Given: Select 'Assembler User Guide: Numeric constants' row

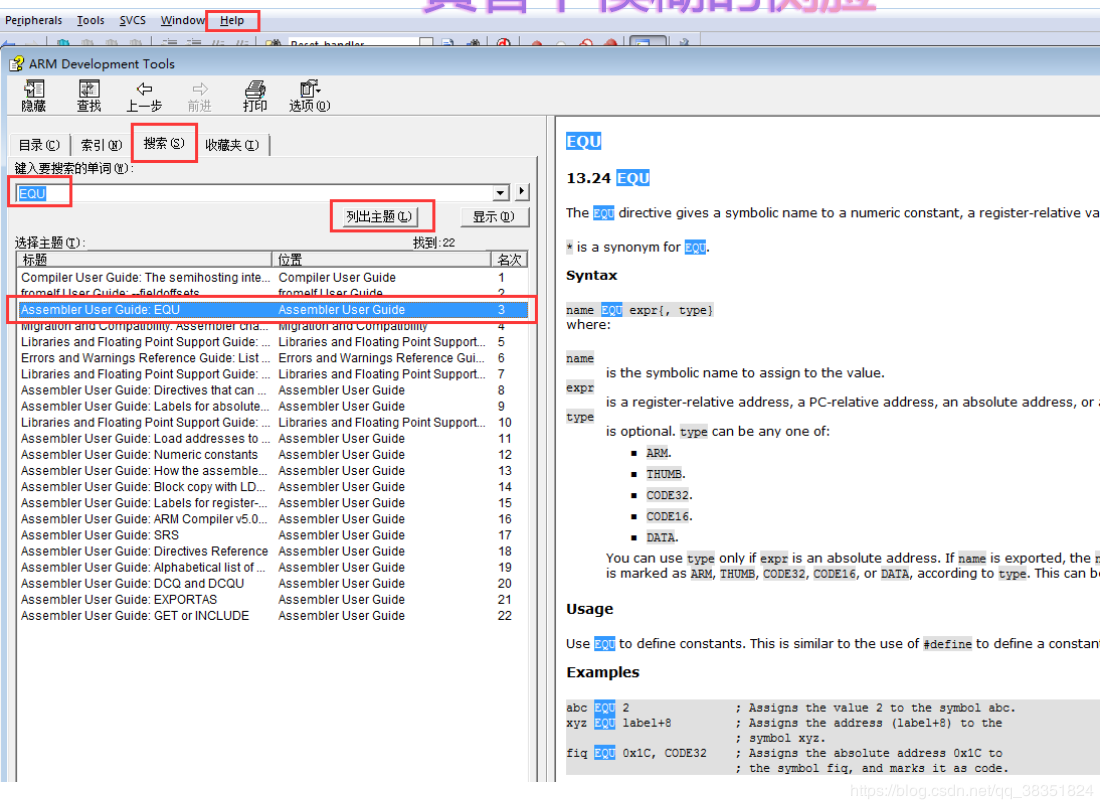Looking at the screenshot, I should [x=273, y=455].
